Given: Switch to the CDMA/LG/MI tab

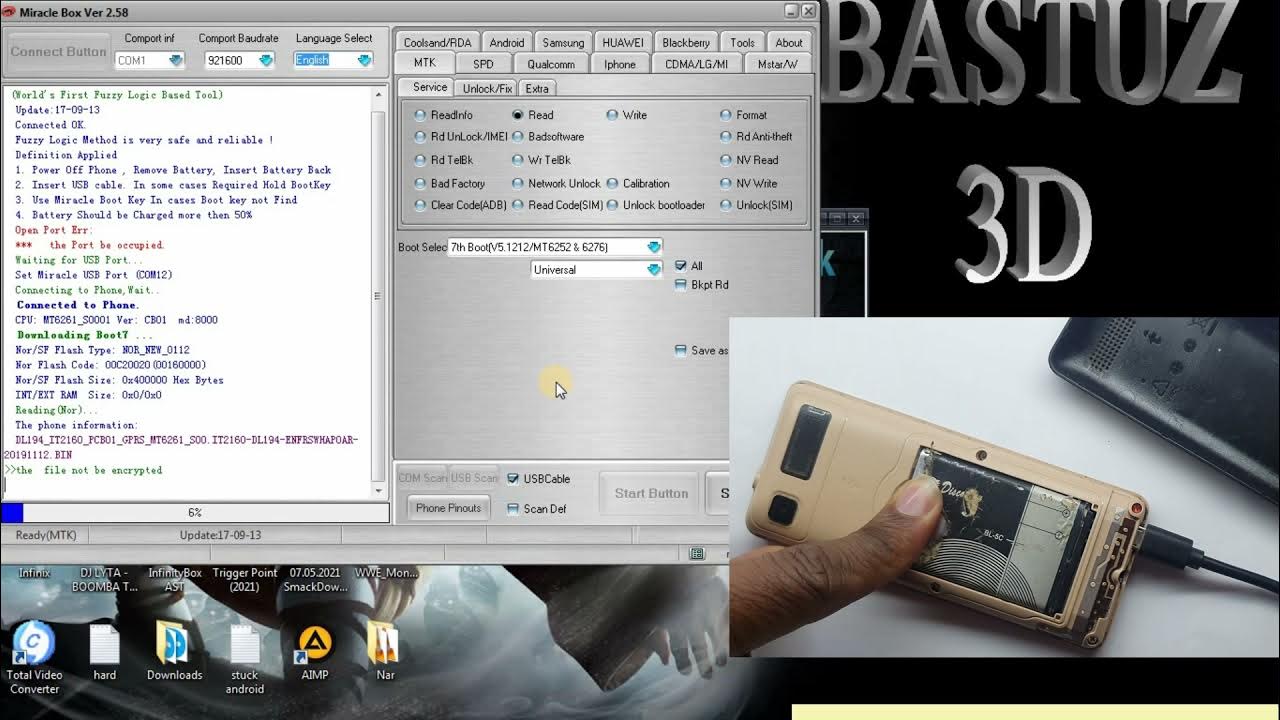Looking at the screenshot, I should point(697,64).
